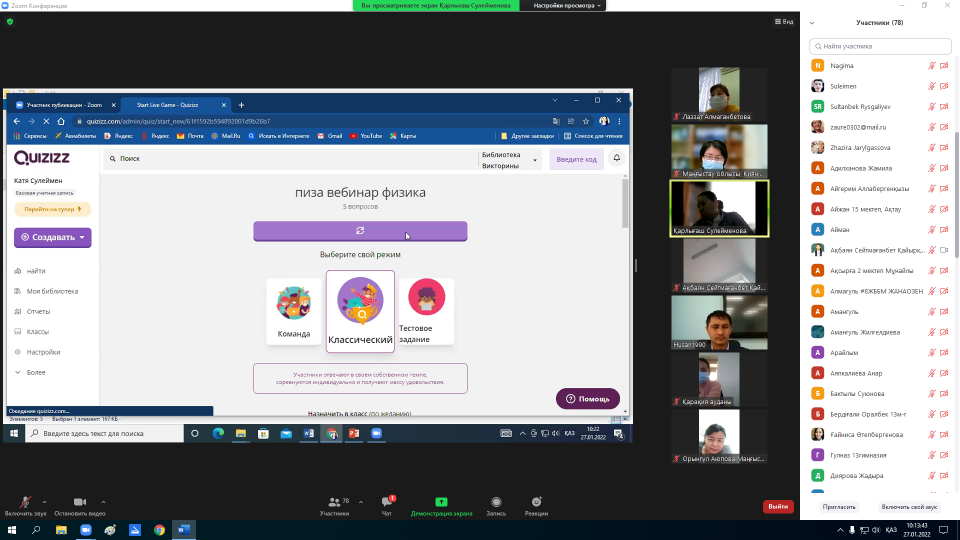Open найти in Quizizz sidebar
960x540 pixels.
coord(36,271)
